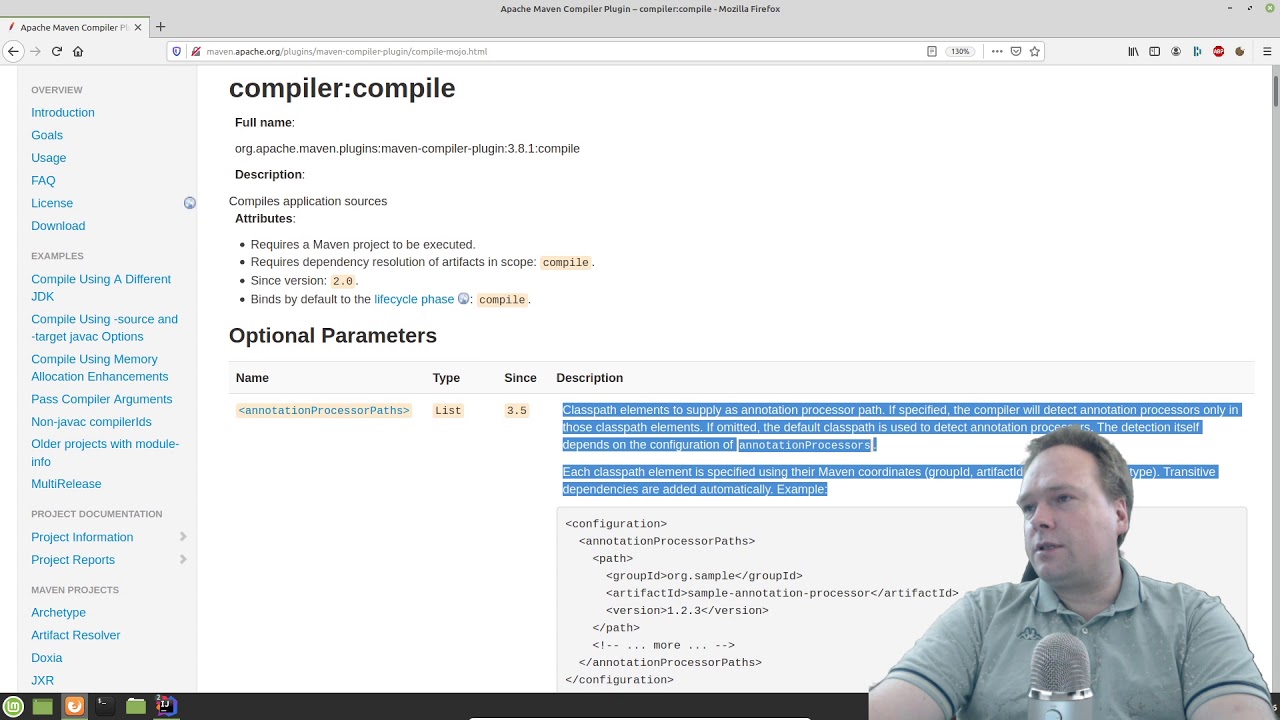Viewport: 1280px width, 720px height.
Task: Click the blue extension icon beside ABP
Action: [x=1197, y=51]
